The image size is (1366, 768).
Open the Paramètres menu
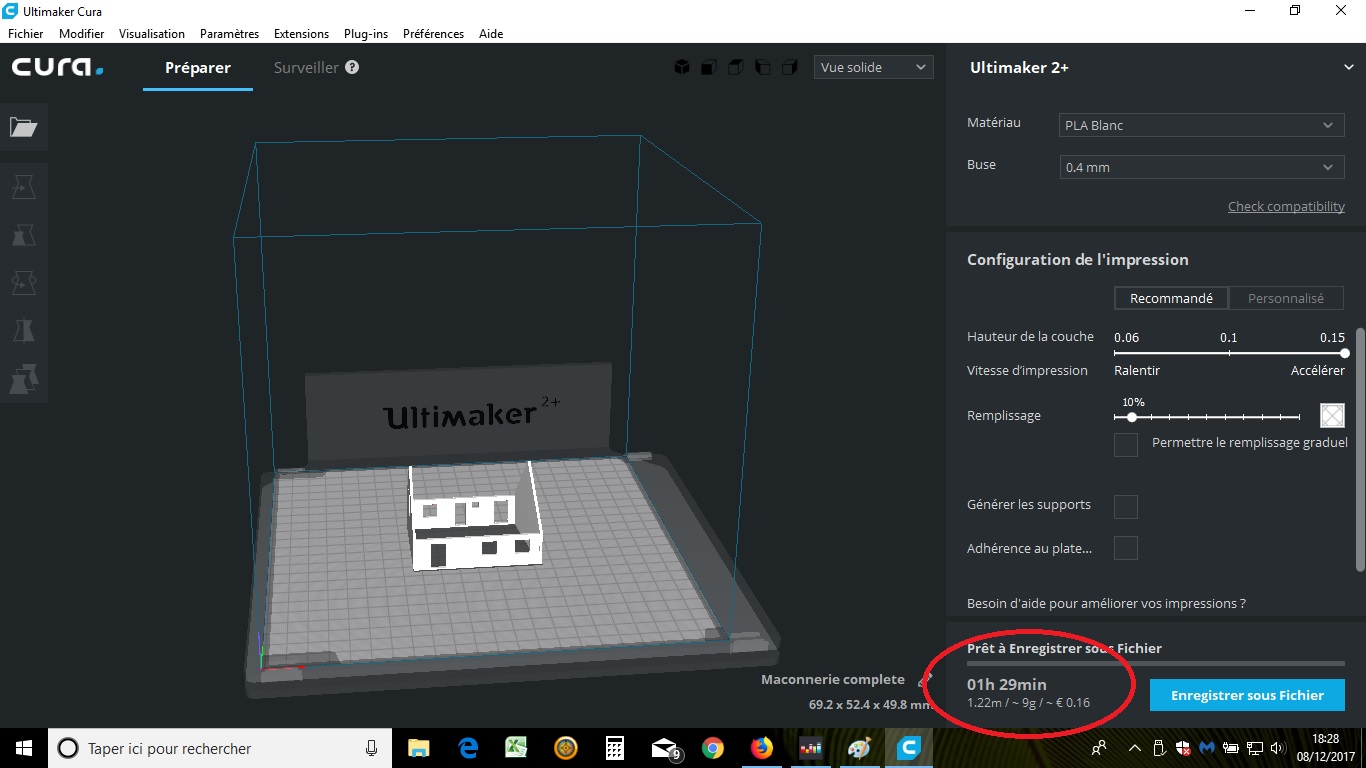[229, 33]
